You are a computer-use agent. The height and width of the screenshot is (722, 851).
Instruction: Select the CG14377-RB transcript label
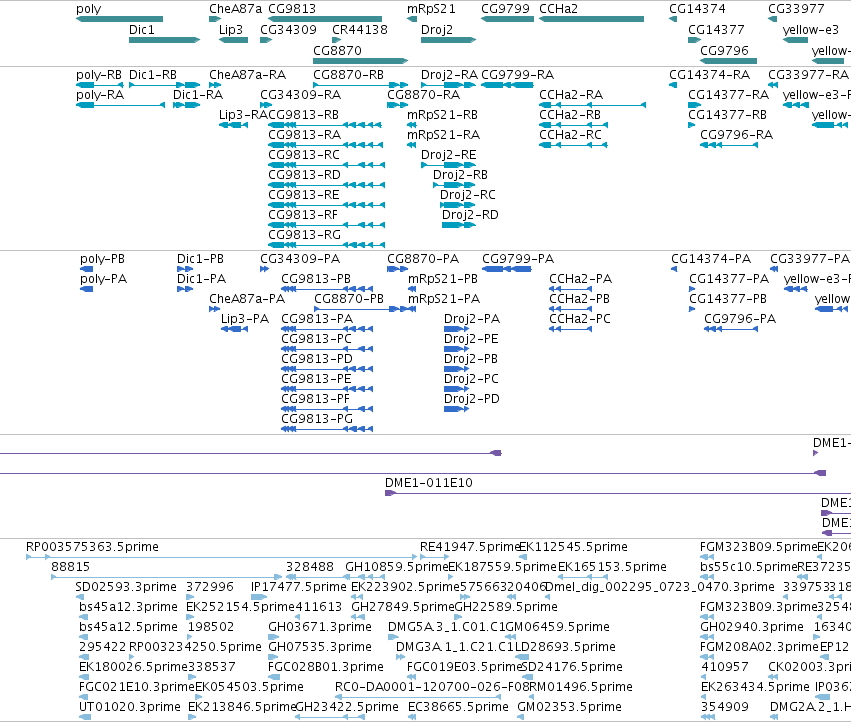point(727,115)
